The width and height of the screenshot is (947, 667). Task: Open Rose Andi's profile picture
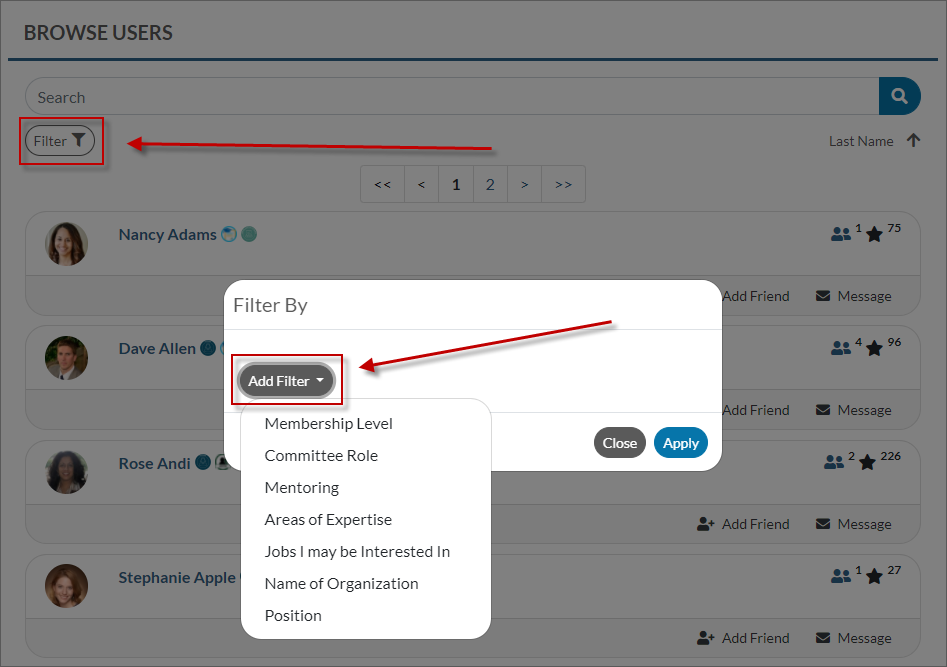coord(67,472)
